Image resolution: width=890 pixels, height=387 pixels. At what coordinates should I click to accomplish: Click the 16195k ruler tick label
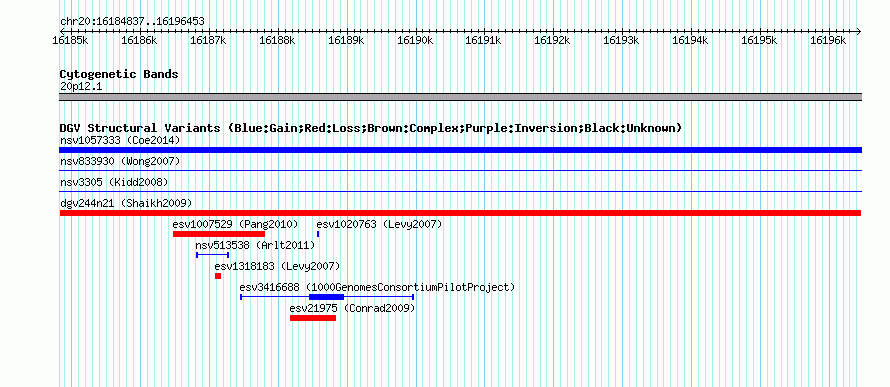(x=759, y=40)
